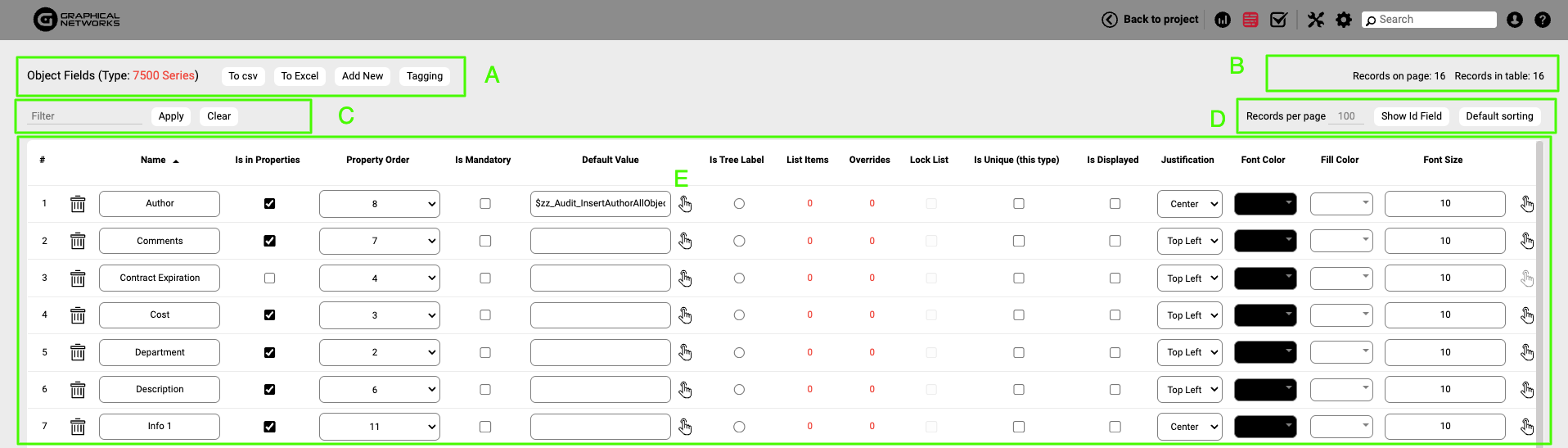The height and width of the screenshot is (448, 1568).
Task: Open Fill Color dropdown for Cost row
Action: 1341,315
